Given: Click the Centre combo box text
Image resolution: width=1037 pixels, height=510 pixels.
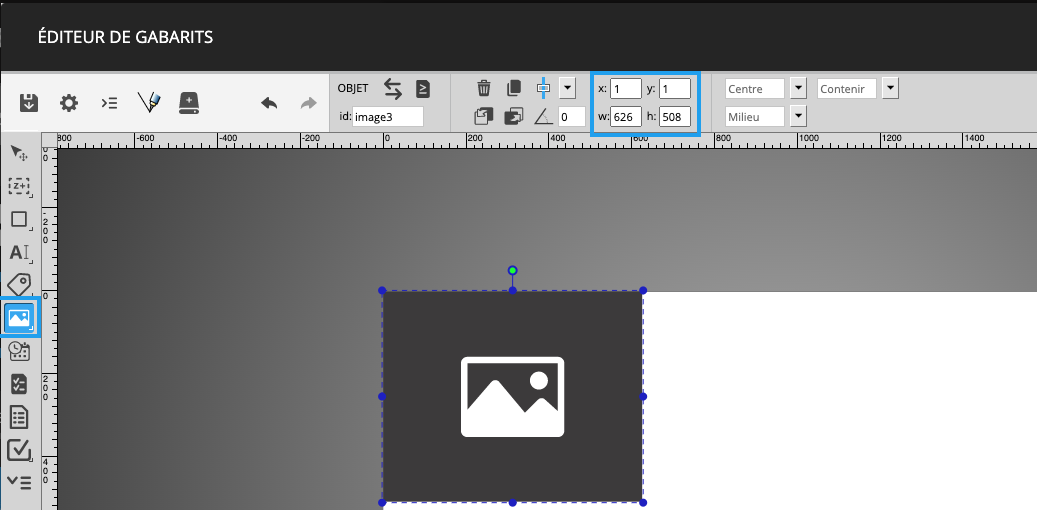Looking at the screenshot, I should [755, 89].
